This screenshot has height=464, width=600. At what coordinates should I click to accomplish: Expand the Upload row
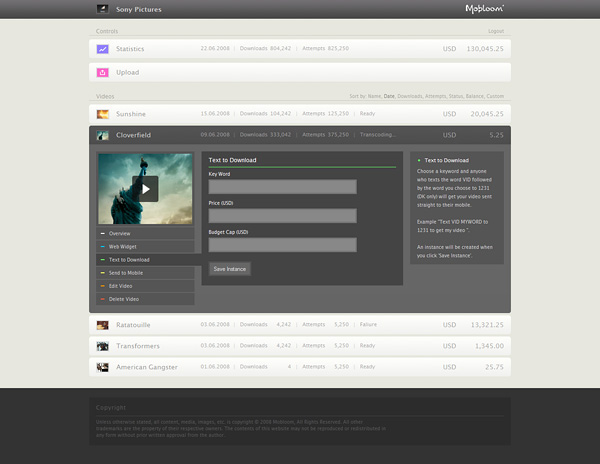[x=300, y=72]
